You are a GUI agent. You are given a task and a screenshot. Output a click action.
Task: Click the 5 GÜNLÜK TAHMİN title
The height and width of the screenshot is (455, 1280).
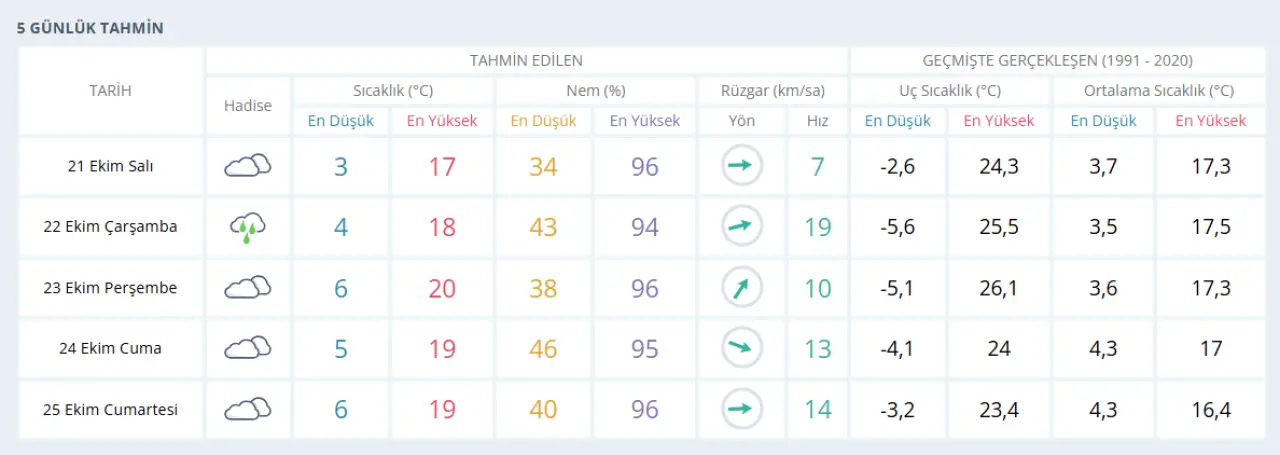[x=90, y=29]
